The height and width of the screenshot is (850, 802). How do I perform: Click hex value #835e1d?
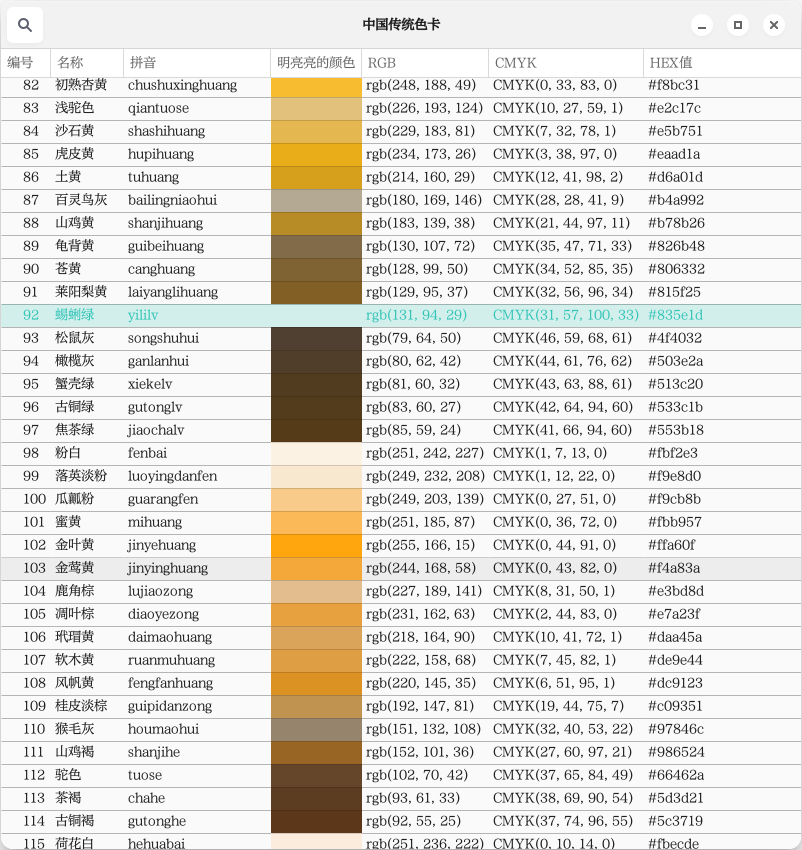point(675,315)
